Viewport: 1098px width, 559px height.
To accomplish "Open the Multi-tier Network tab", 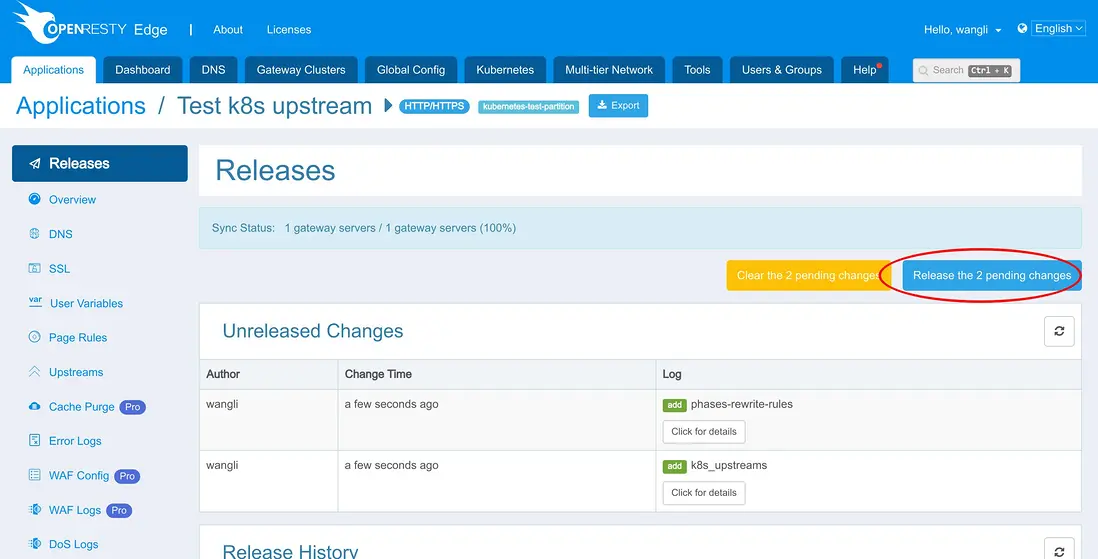I will click(609, 70).
